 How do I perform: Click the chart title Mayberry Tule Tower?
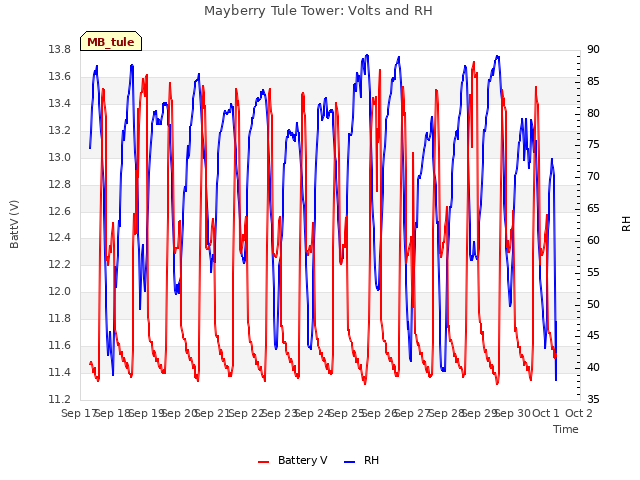click(318, 10)
